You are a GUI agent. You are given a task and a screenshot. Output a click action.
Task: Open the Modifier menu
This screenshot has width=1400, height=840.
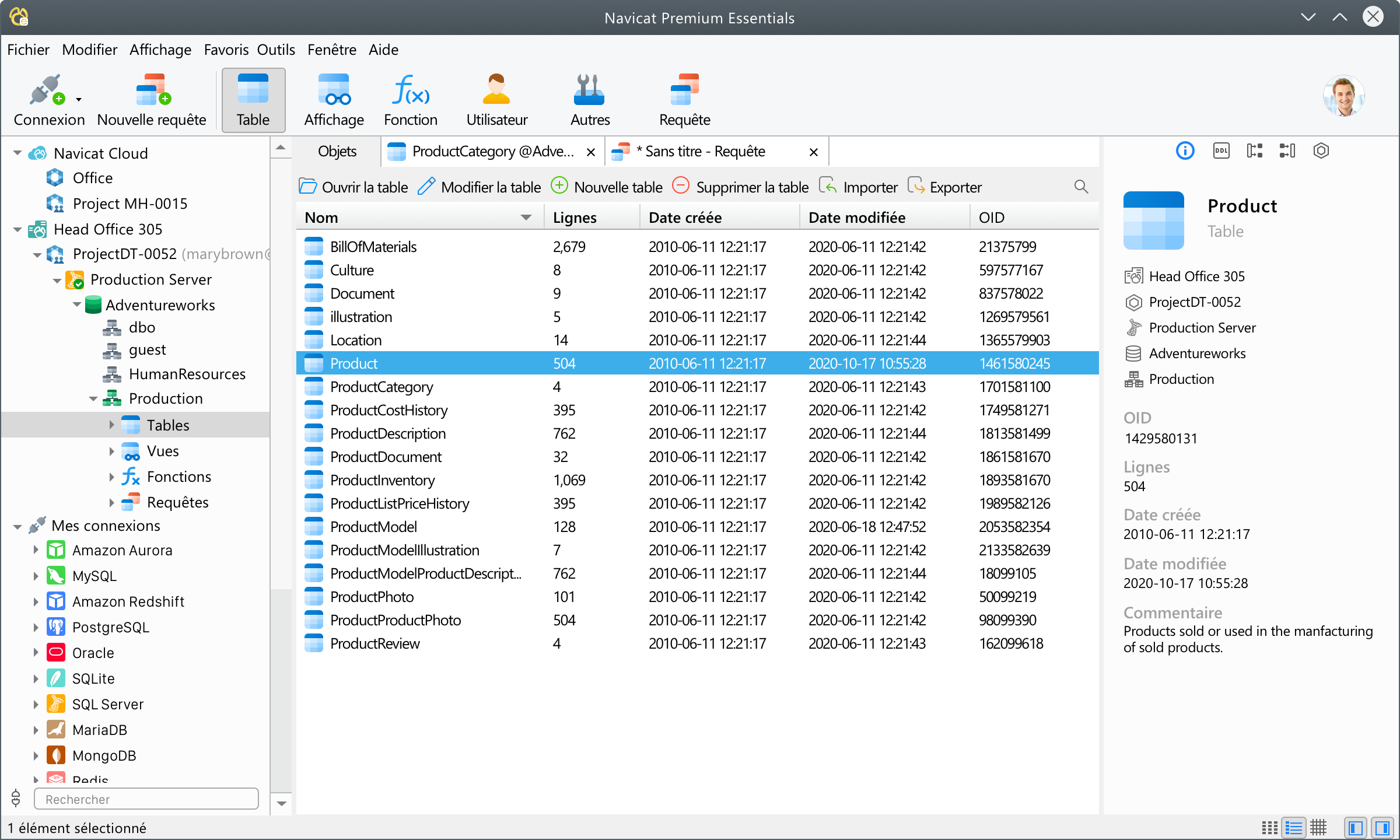pyautogui.click(x=89, y=50)
